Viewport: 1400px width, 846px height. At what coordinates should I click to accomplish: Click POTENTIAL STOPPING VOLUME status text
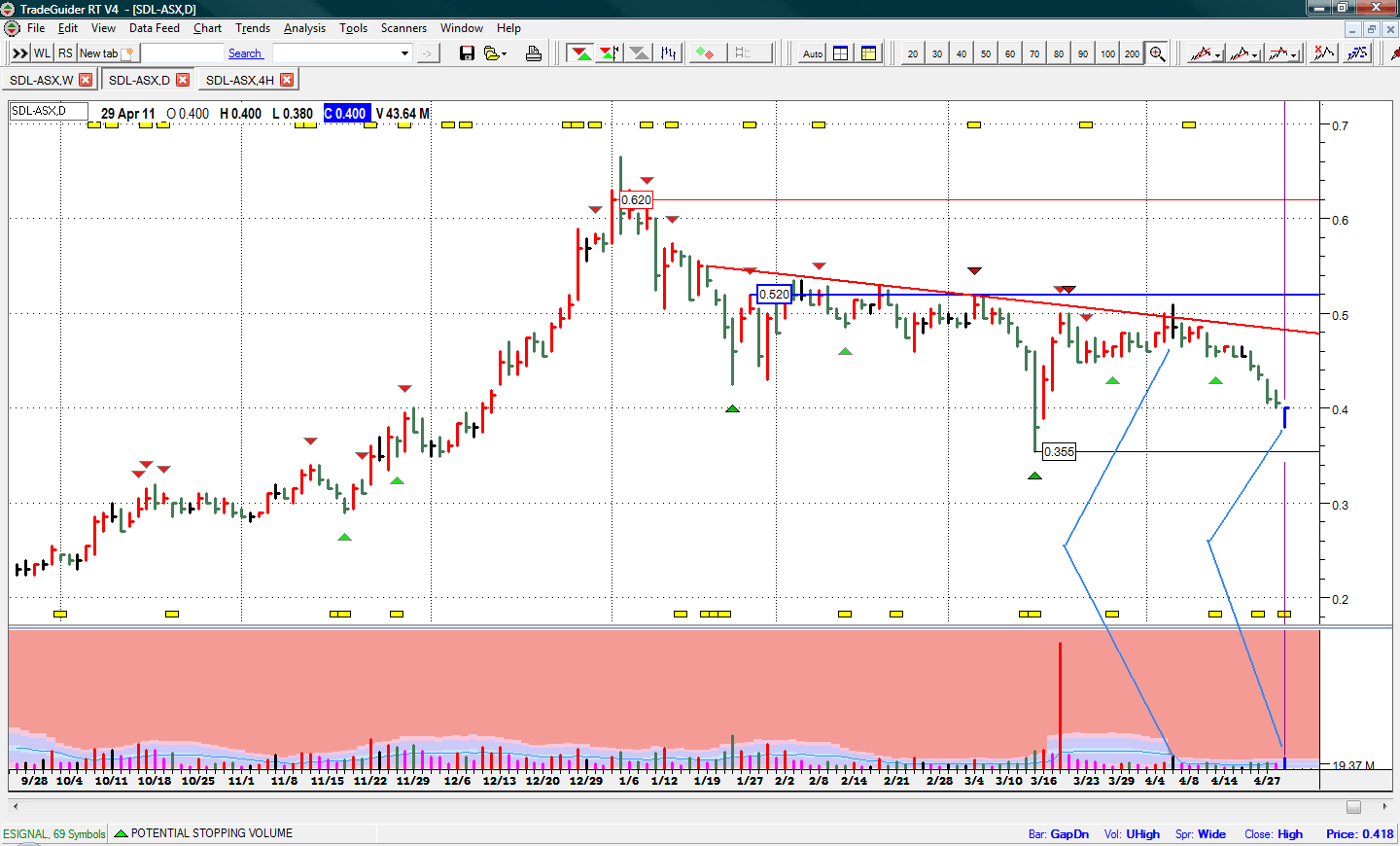[x=212, y=833]
